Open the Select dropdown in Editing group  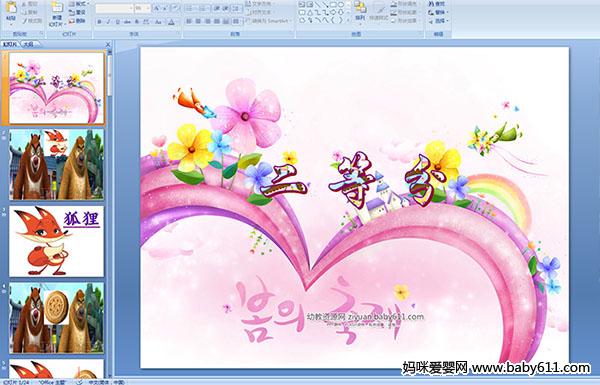point(438,21)
